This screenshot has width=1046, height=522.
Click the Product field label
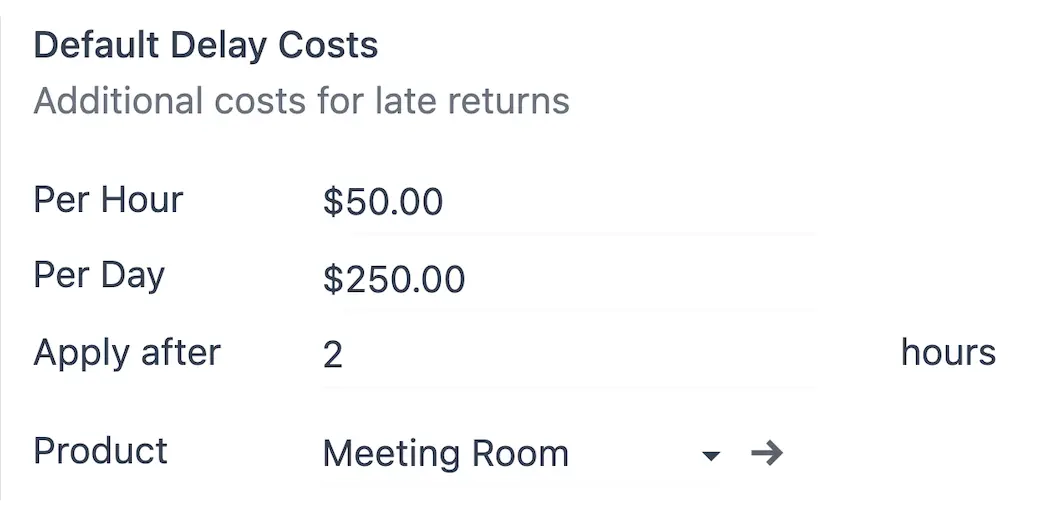[100, 451]
